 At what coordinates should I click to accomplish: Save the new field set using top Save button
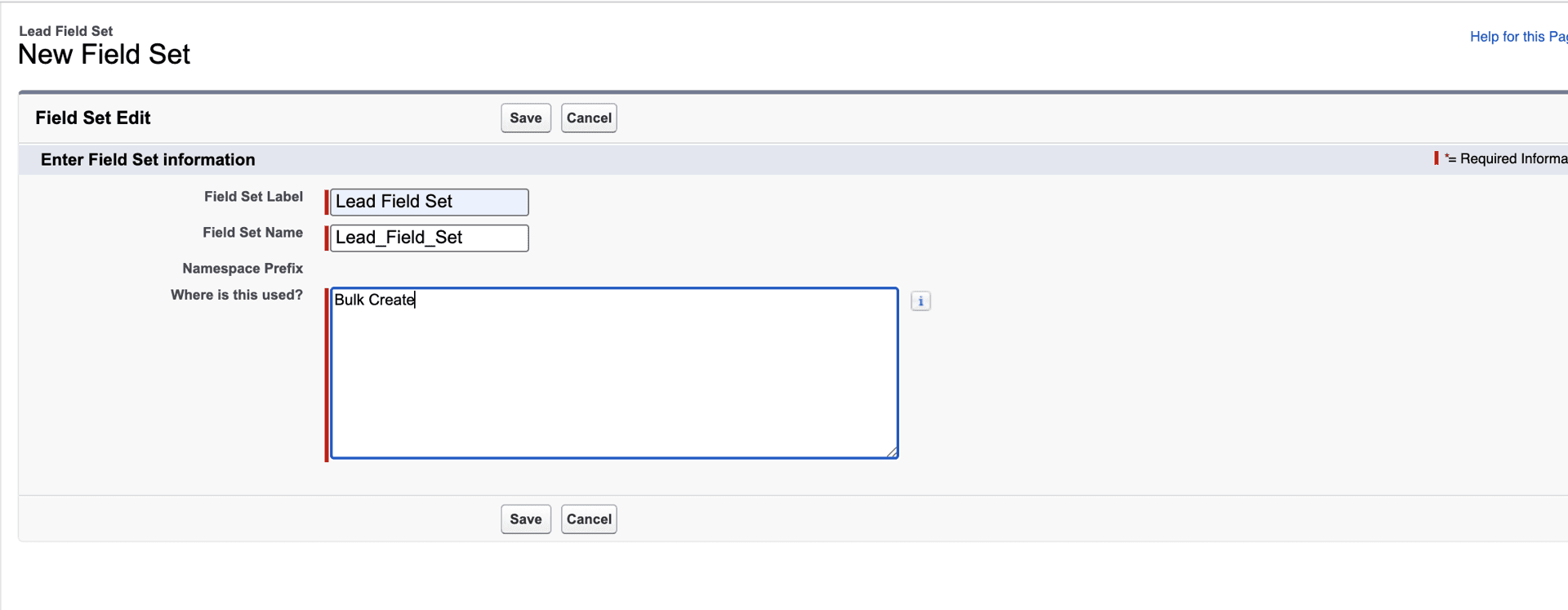point(525,118)
